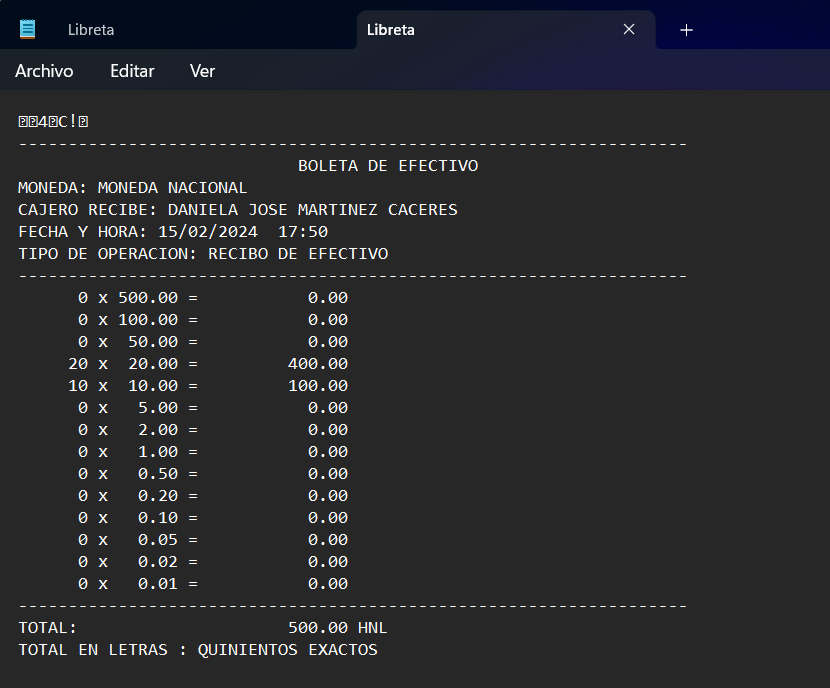Click the RECIBO DE EFECTIVO operation text
Viewport: 830px width, 688px height.
point(298,254)
